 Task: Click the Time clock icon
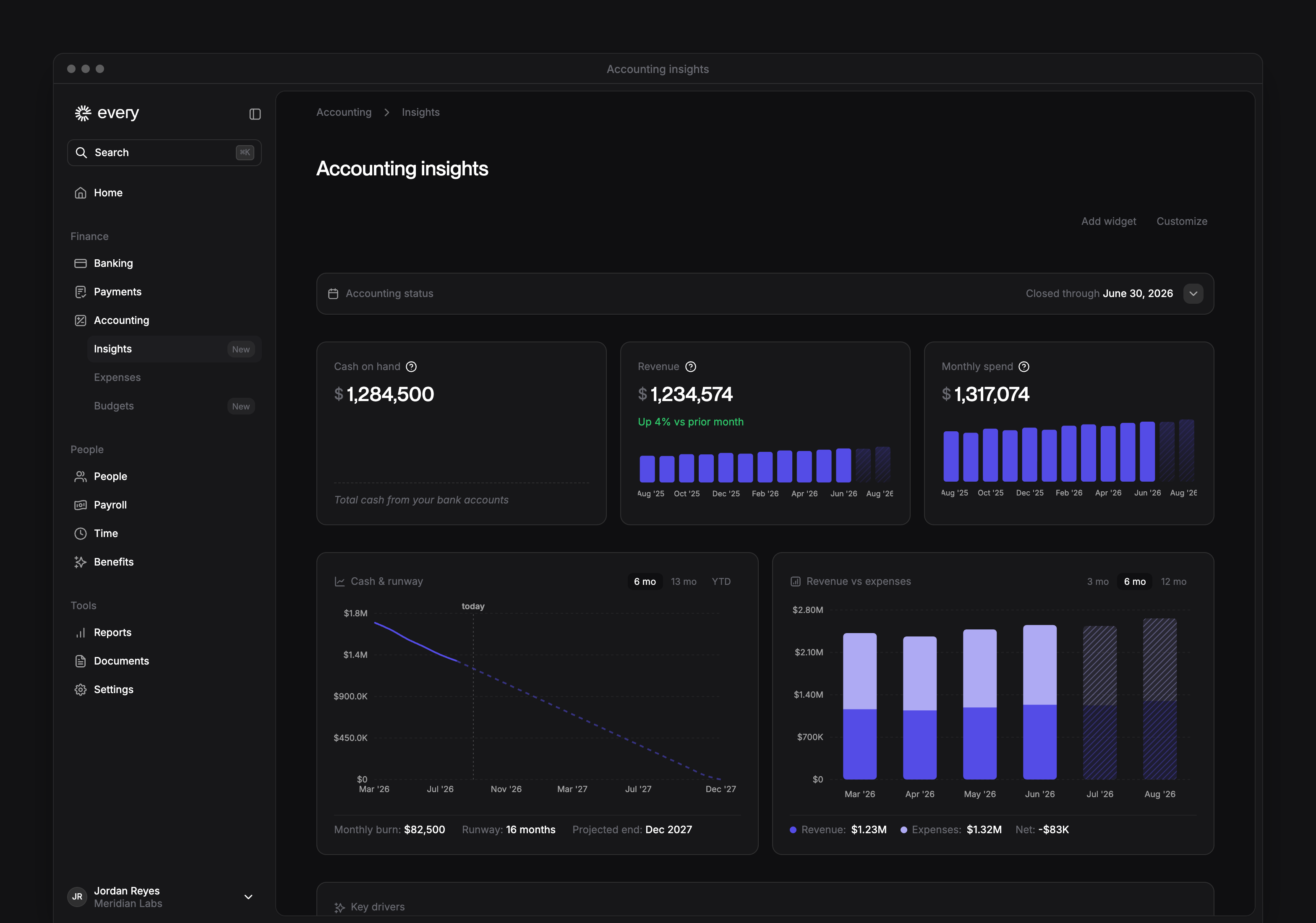(80, 534)
